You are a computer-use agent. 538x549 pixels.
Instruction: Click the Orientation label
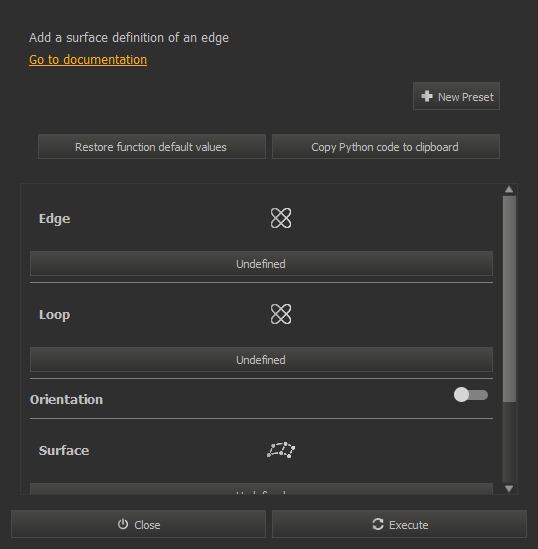[67, 399]
